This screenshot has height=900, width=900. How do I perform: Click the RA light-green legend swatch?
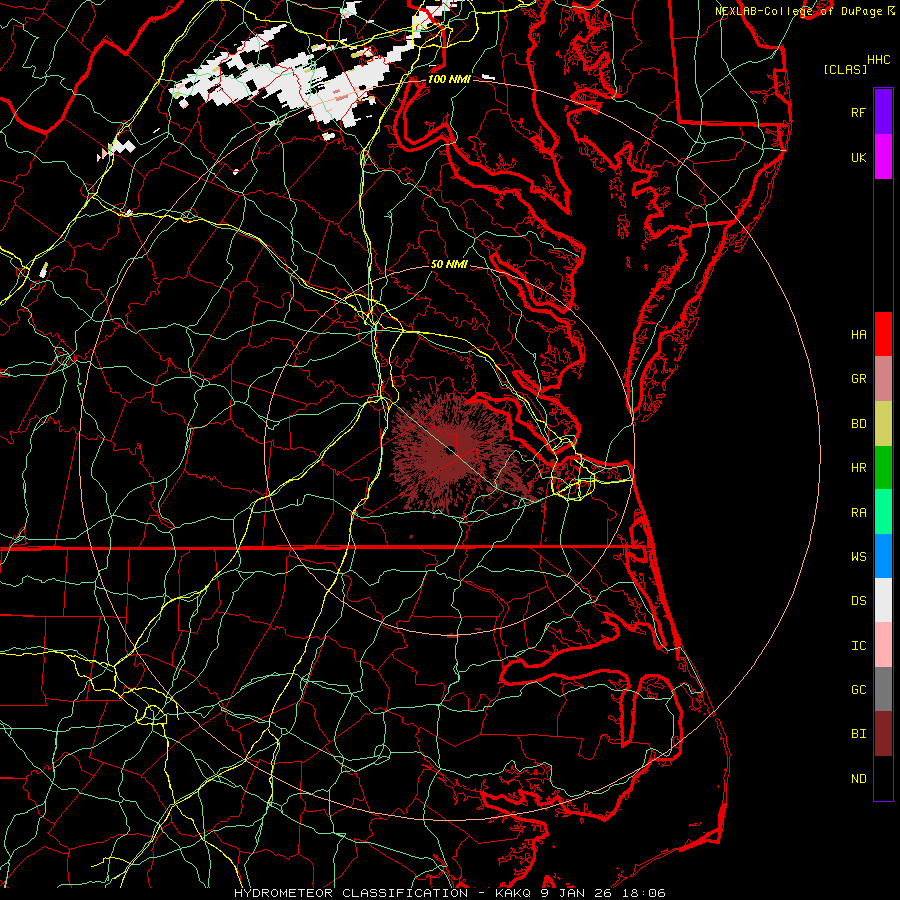883,512
